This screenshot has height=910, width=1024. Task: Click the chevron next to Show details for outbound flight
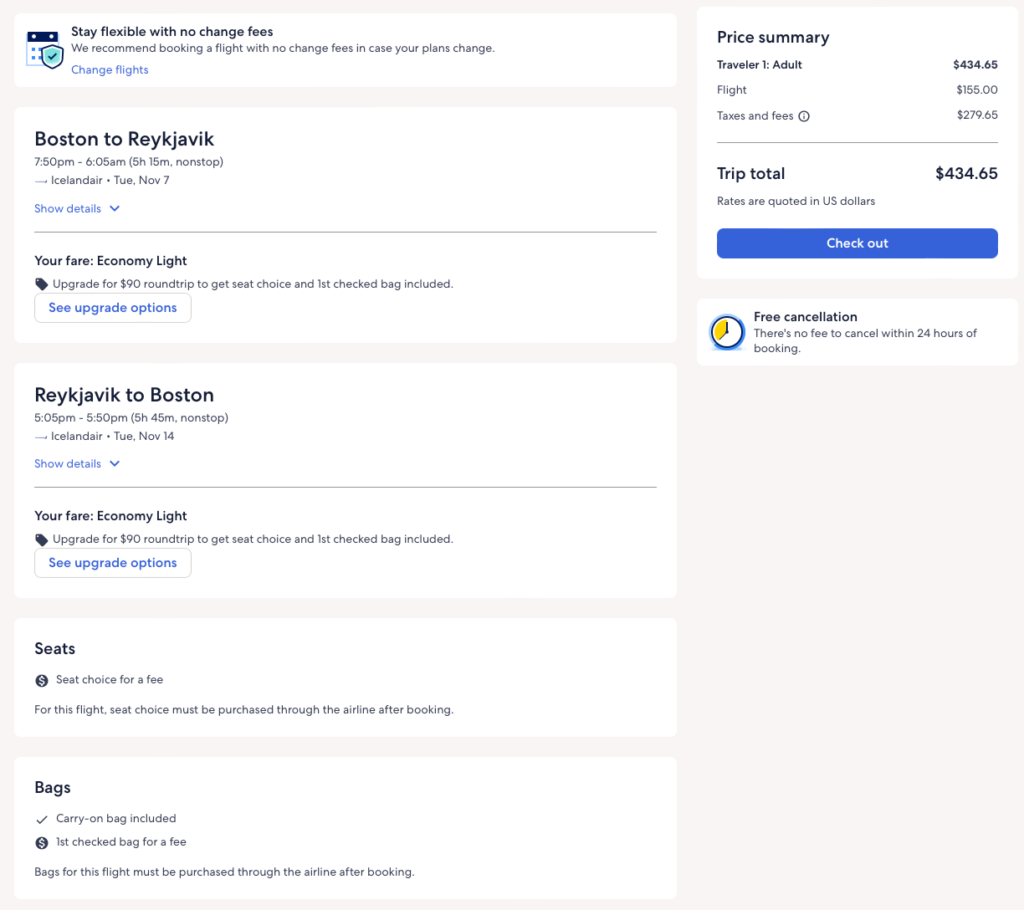click(115, 209)
